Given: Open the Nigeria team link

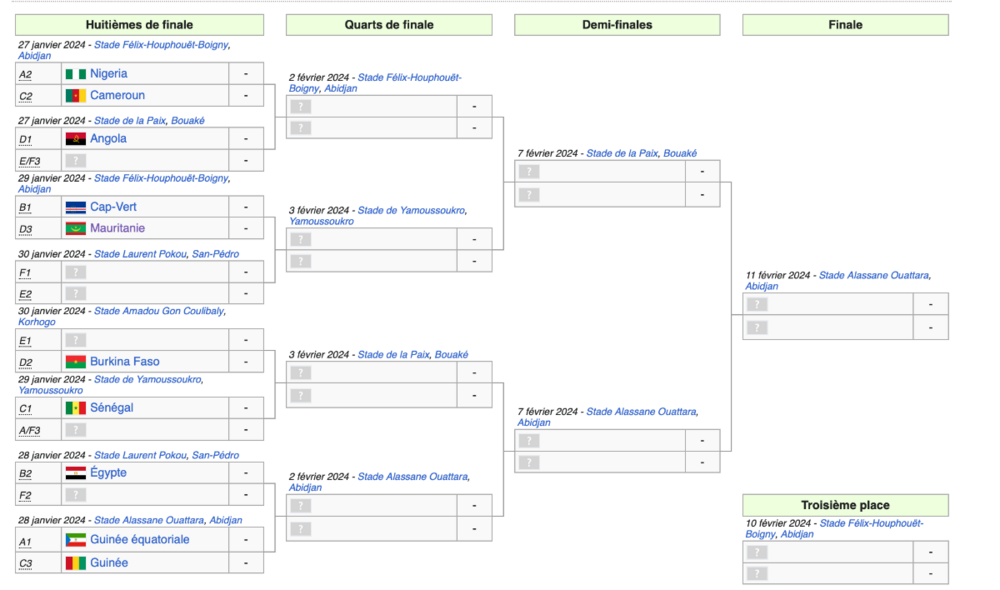Looking at the screenshot, I should click(x=108, y=74).
